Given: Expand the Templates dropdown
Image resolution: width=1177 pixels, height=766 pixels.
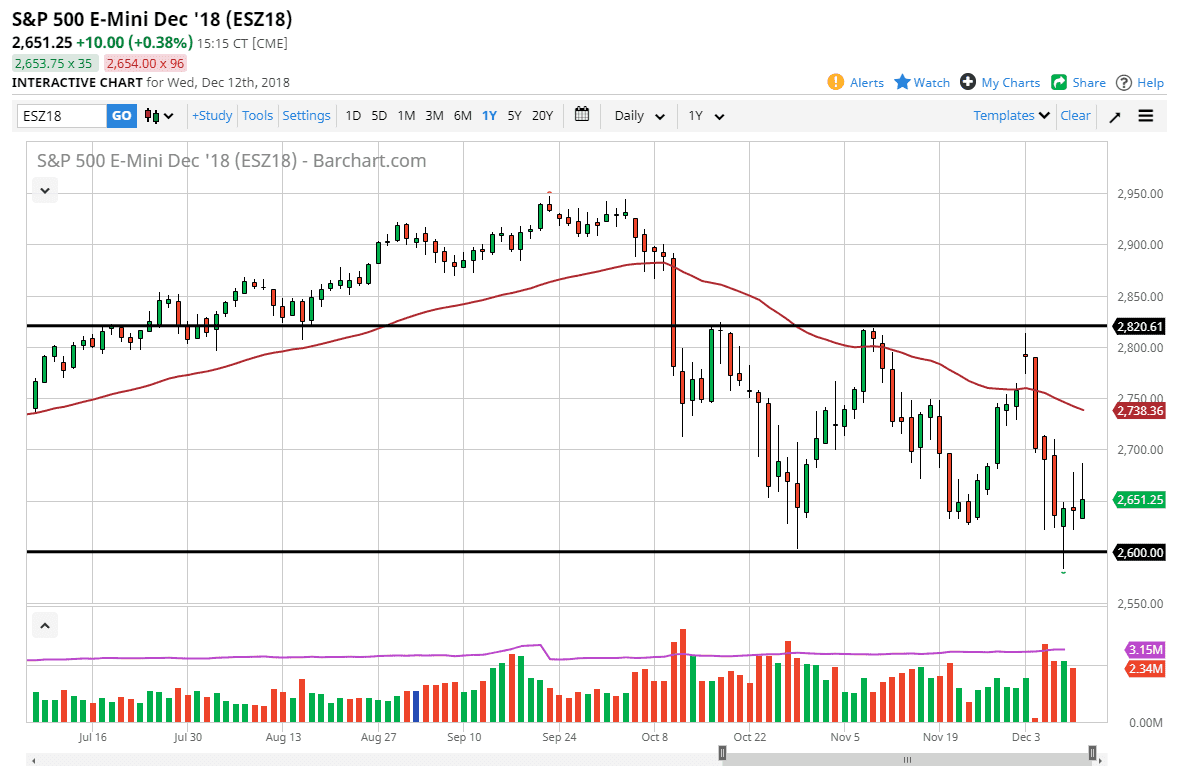Looking at the screenshot, I should pos(1010,115).
